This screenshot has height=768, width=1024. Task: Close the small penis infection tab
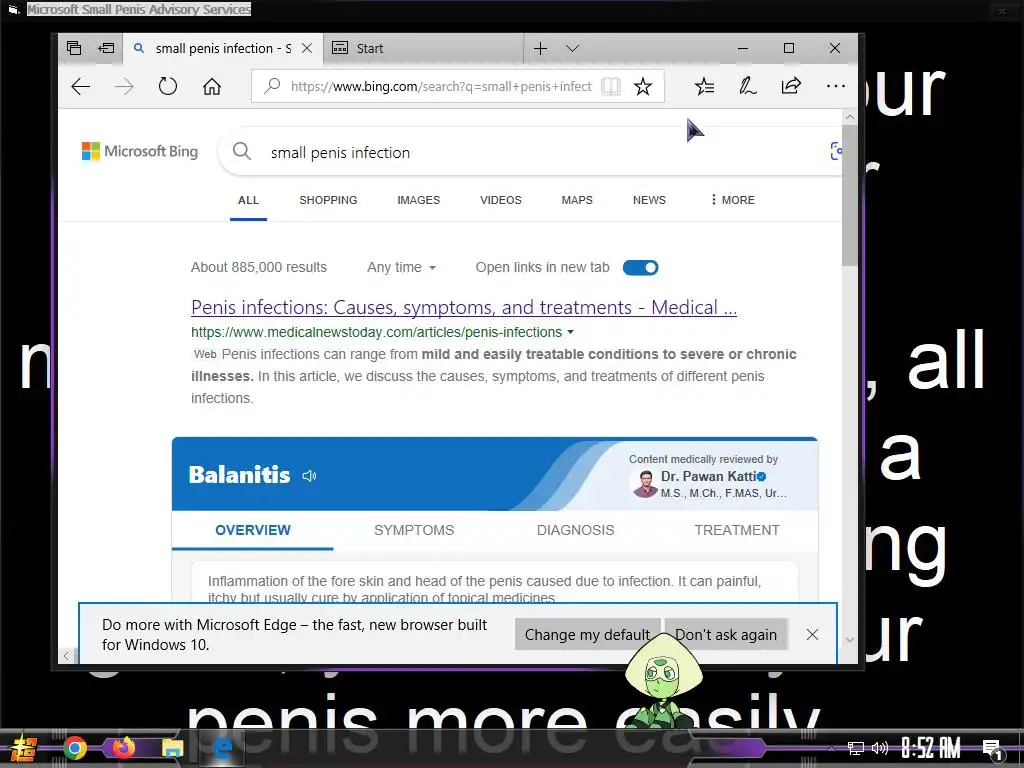click(307, 48)
